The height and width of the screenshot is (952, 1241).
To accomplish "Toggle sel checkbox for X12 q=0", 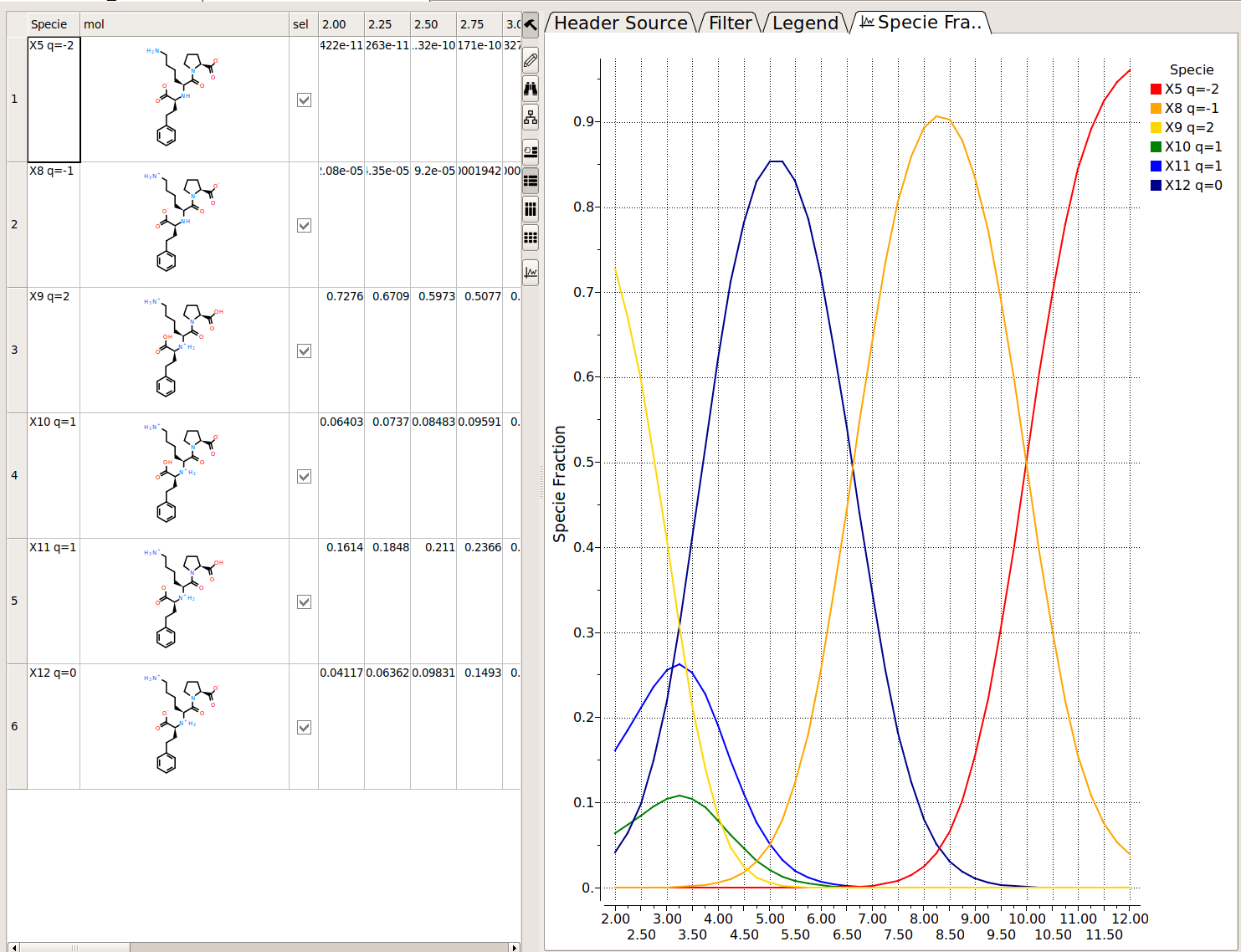I will [x=304, y=727].
